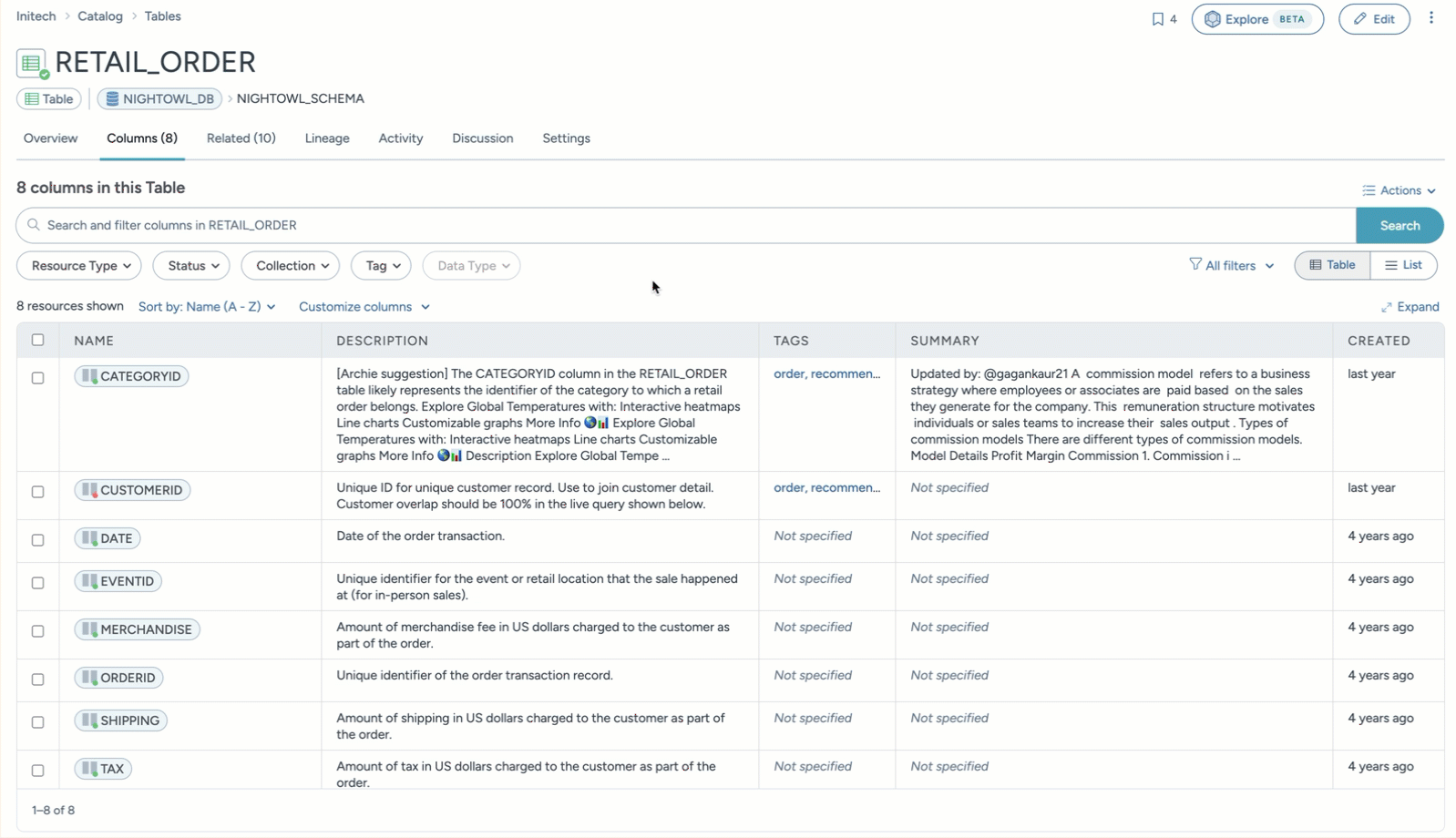Viewport: 1456px width, 838px height.
Task: Expand the Actions dropdown menu
Action: point(1400,190)
